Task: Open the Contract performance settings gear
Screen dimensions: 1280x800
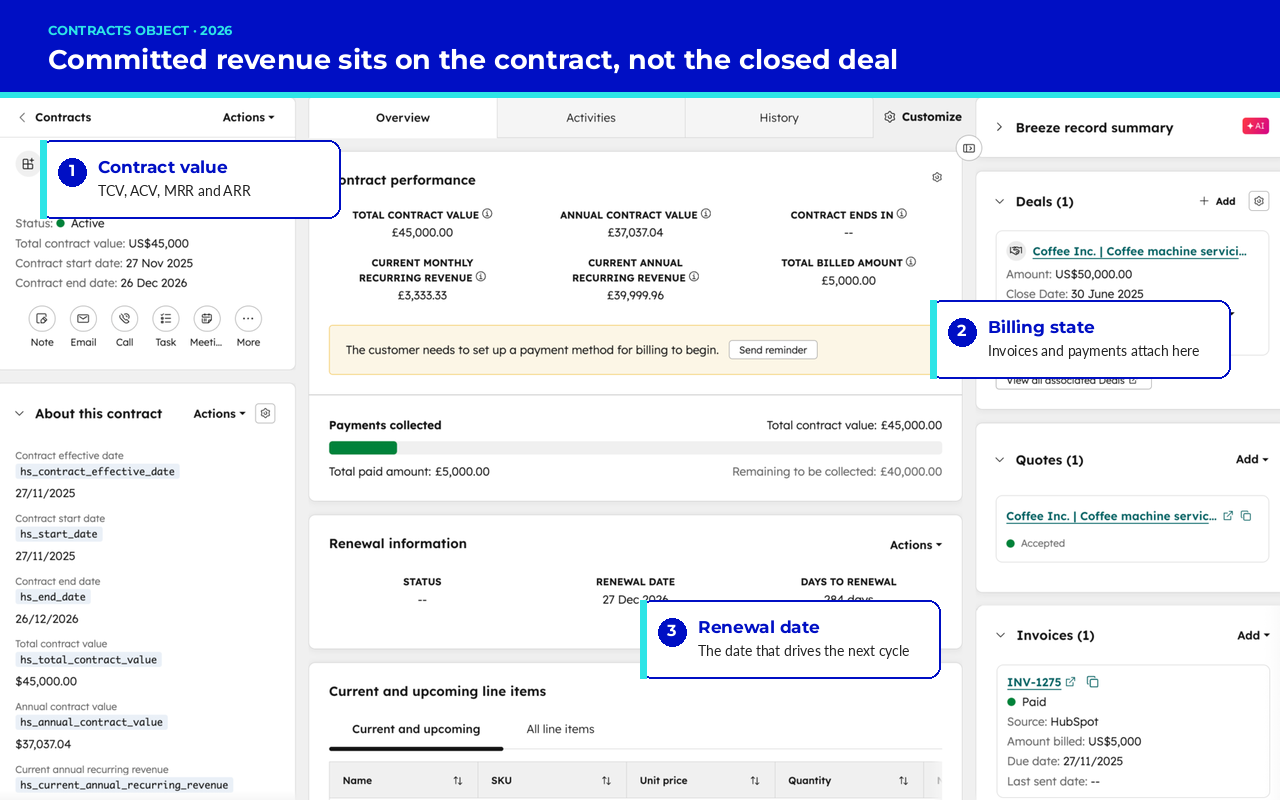Action: click(937, 177)
